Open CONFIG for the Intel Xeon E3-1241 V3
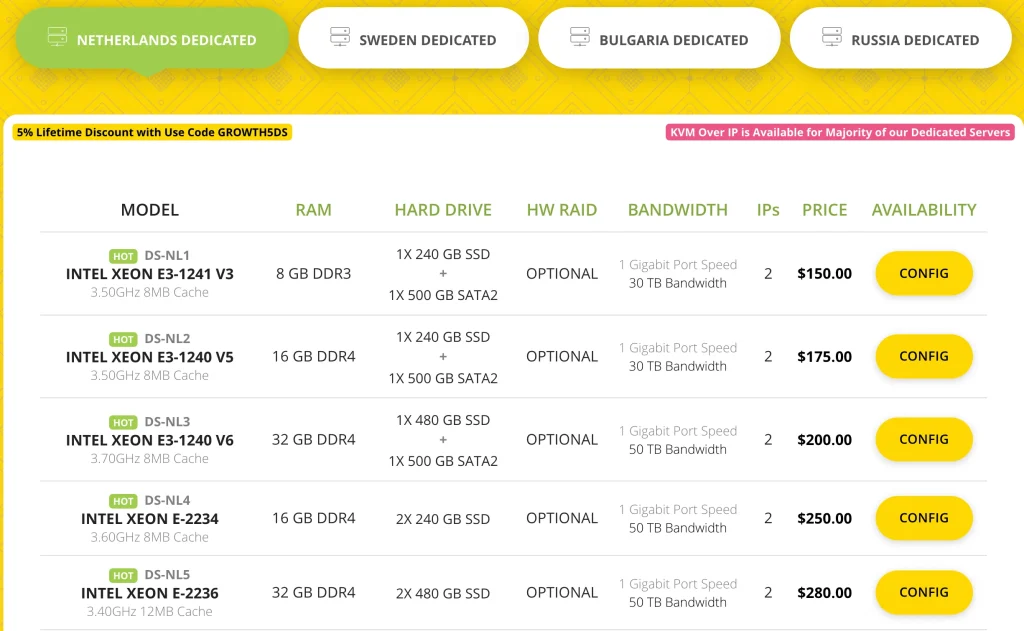1024x631 pixels. (x=923, y=273)
